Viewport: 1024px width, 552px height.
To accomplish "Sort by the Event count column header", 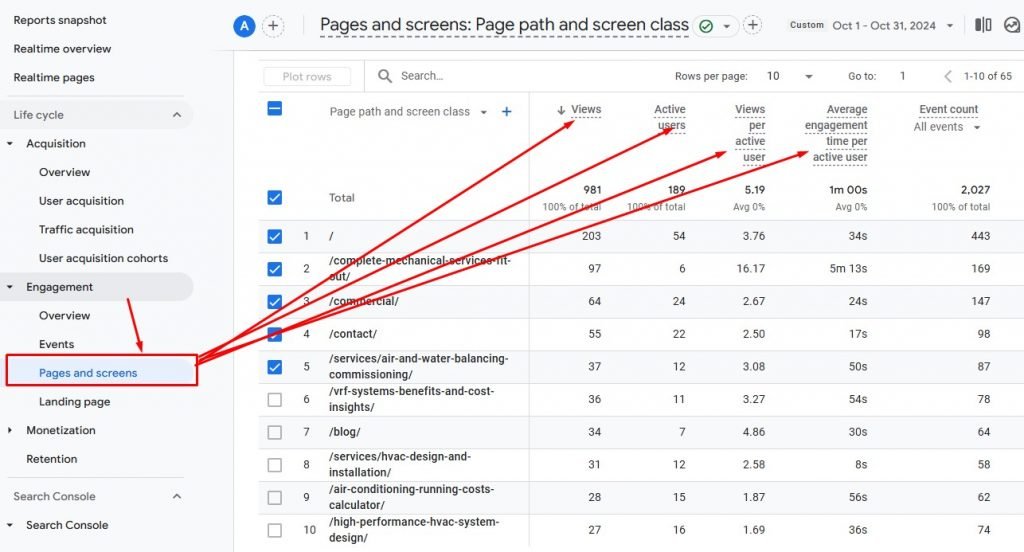I will 948,109.
